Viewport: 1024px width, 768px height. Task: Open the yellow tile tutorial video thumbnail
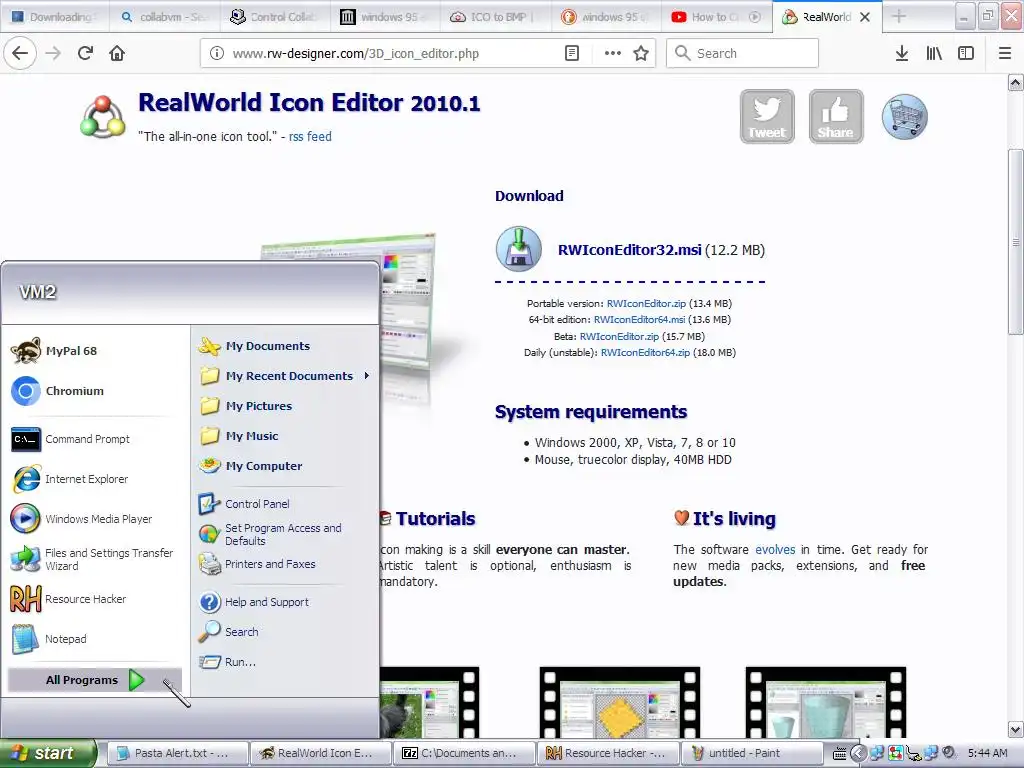pyautogui.click(x=620, y=703)
